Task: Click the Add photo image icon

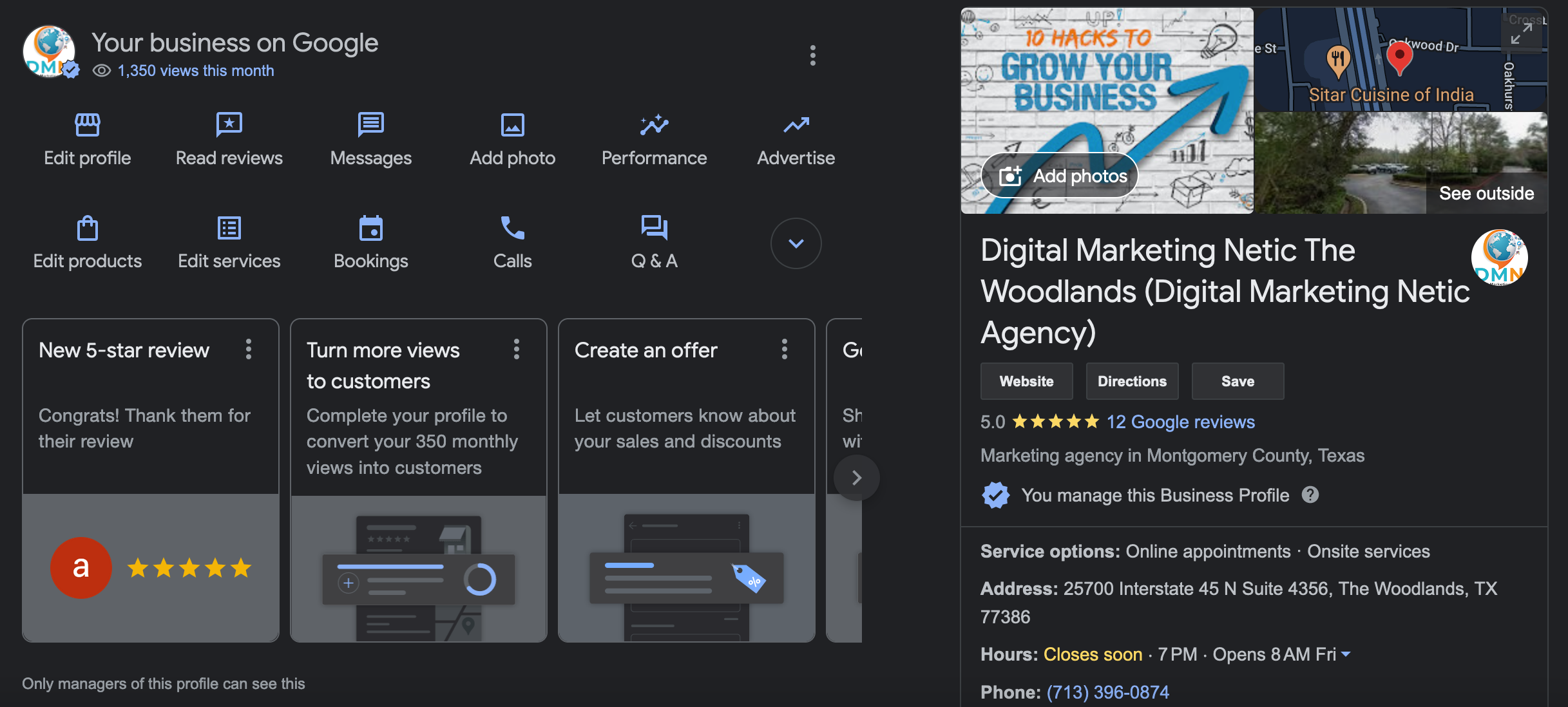Action: click(x=513, y=125)
